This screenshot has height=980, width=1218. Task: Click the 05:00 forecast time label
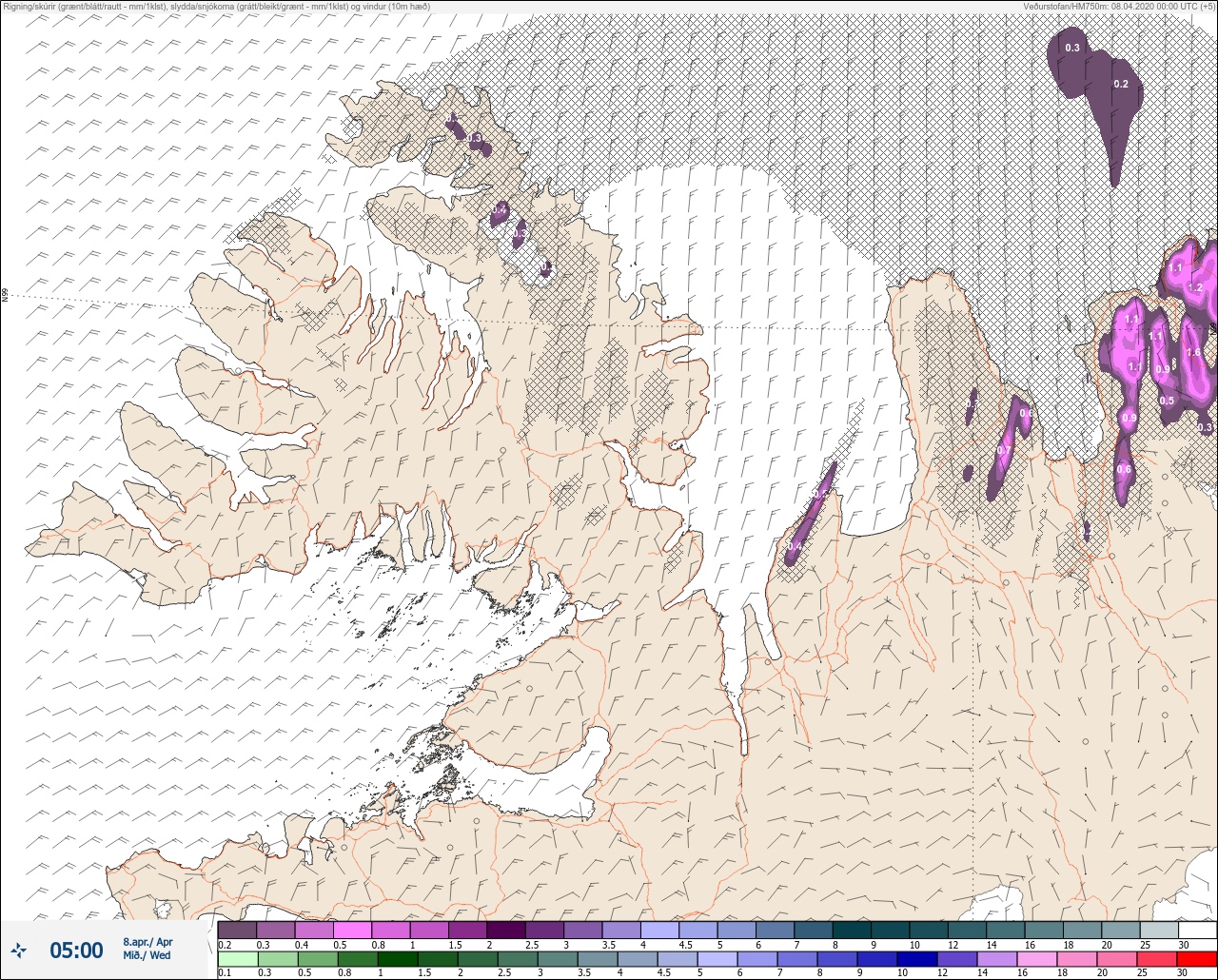click(76, 950)
